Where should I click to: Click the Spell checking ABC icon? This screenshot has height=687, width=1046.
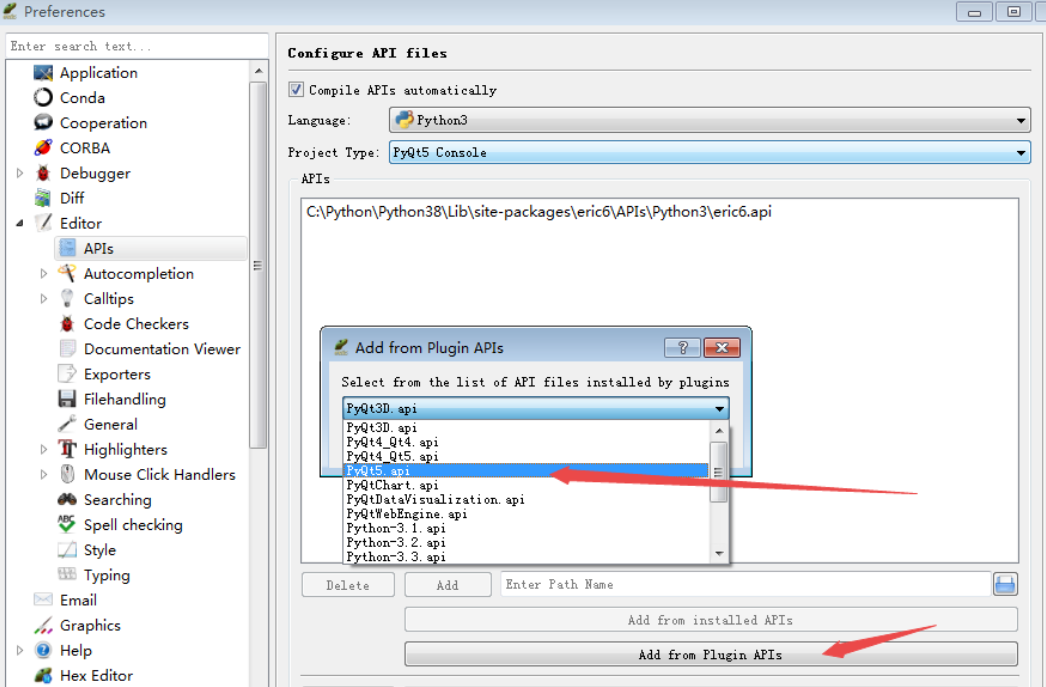[x=67, y=524]
